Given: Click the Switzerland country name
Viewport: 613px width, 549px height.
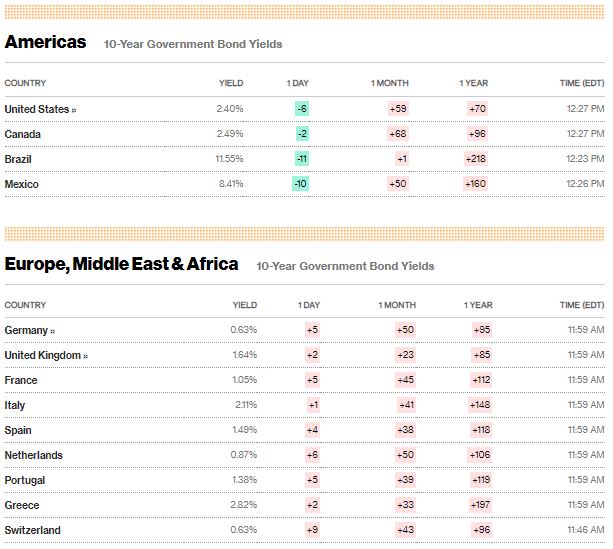Looking at the screenshot, I should [x=32, y=530].
